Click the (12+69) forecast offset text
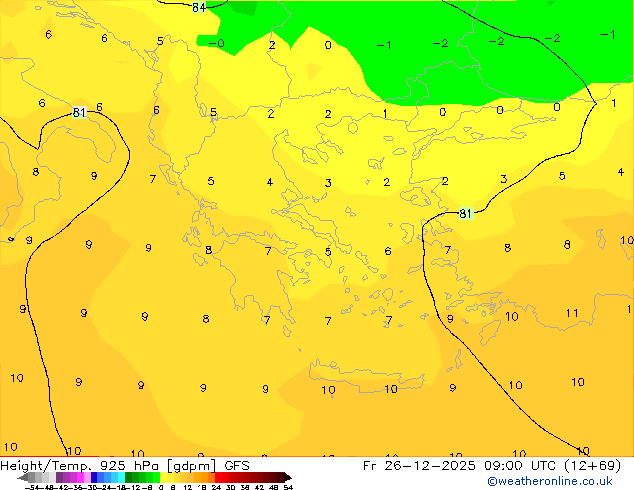The image size is (634, 490). tap(592, 466)
